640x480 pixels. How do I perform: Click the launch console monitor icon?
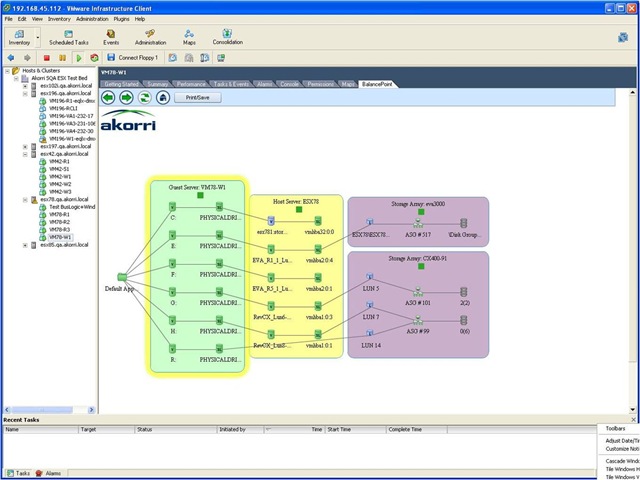221,58
